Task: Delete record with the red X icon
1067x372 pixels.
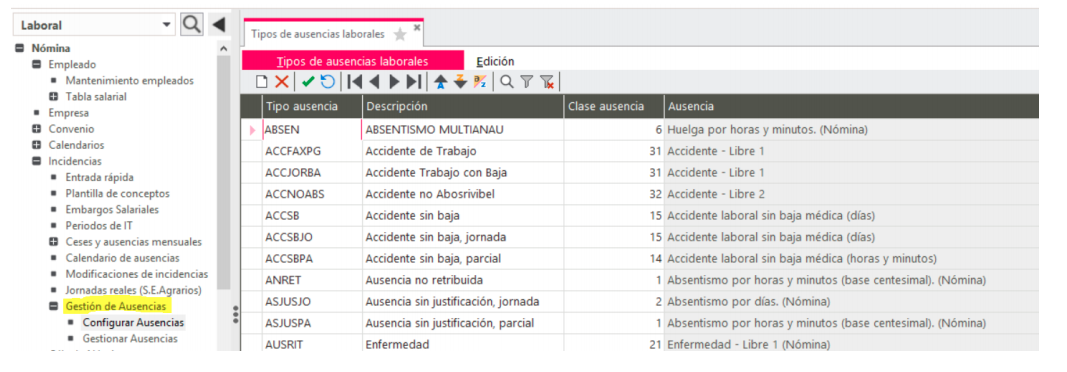Action: click(x=282, y=82)
